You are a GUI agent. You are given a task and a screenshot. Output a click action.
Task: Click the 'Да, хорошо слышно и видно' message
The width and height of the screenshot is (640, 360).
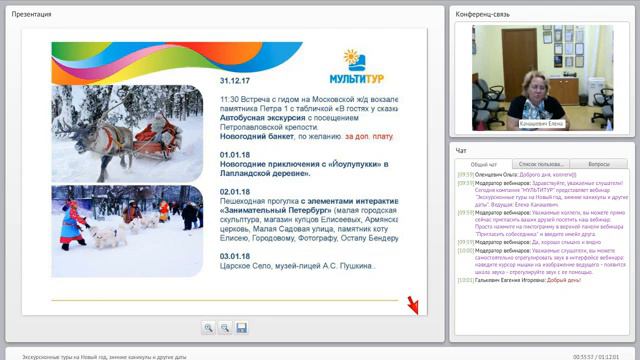coord(529,242)
